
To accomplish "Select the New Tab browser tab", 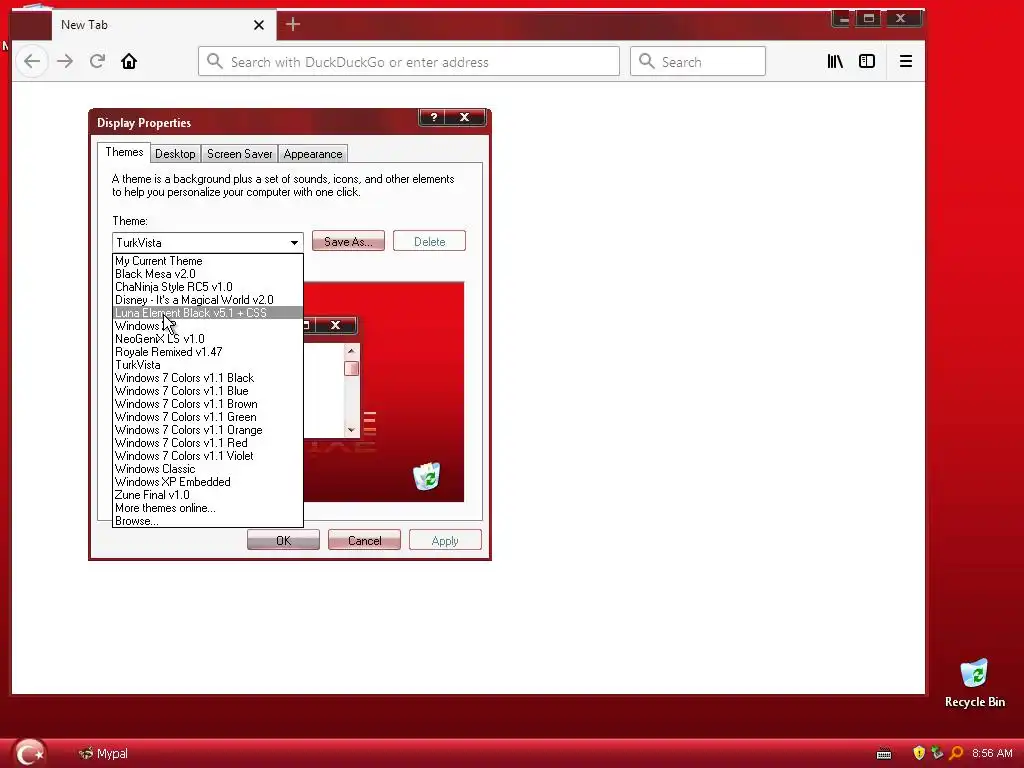I will 163,25.
